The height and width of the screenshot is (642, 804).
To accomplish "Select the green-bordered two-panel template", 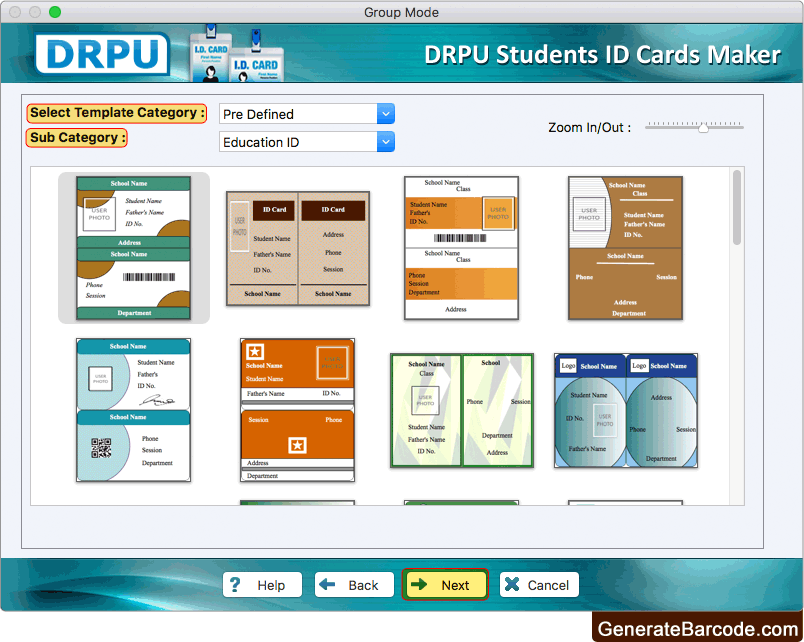I will pos(462,410).
